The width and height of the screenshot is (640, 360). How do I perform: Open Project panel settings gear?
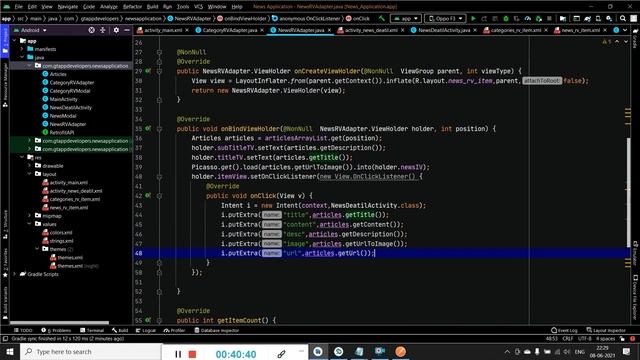pyautogui.click(x=116, y=30)
